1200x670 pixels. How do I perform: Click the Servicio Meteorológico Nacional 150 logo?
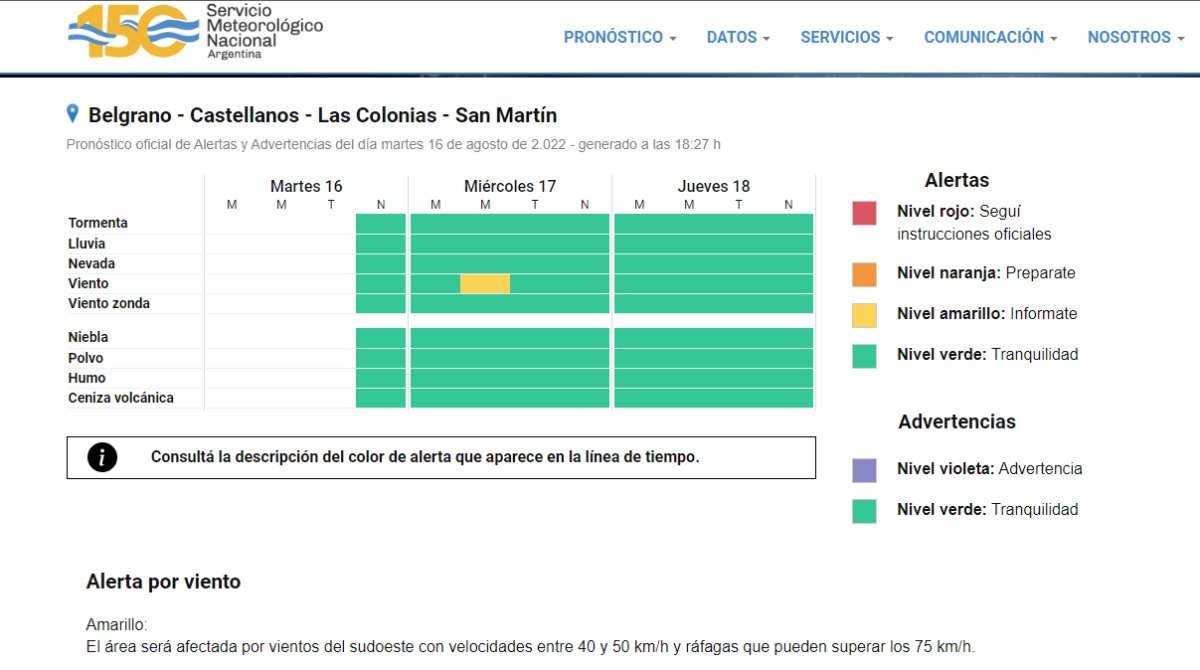[x=195, y=32]
